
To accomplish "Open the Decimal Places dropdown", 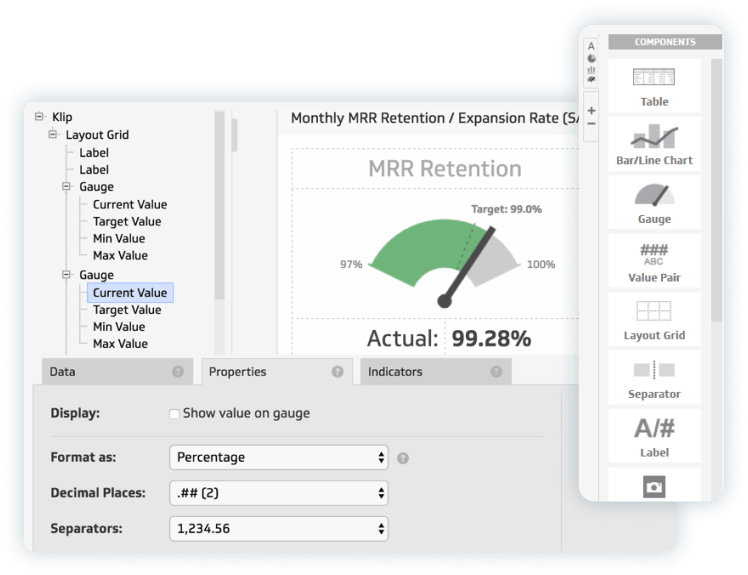I will (278, 493).
